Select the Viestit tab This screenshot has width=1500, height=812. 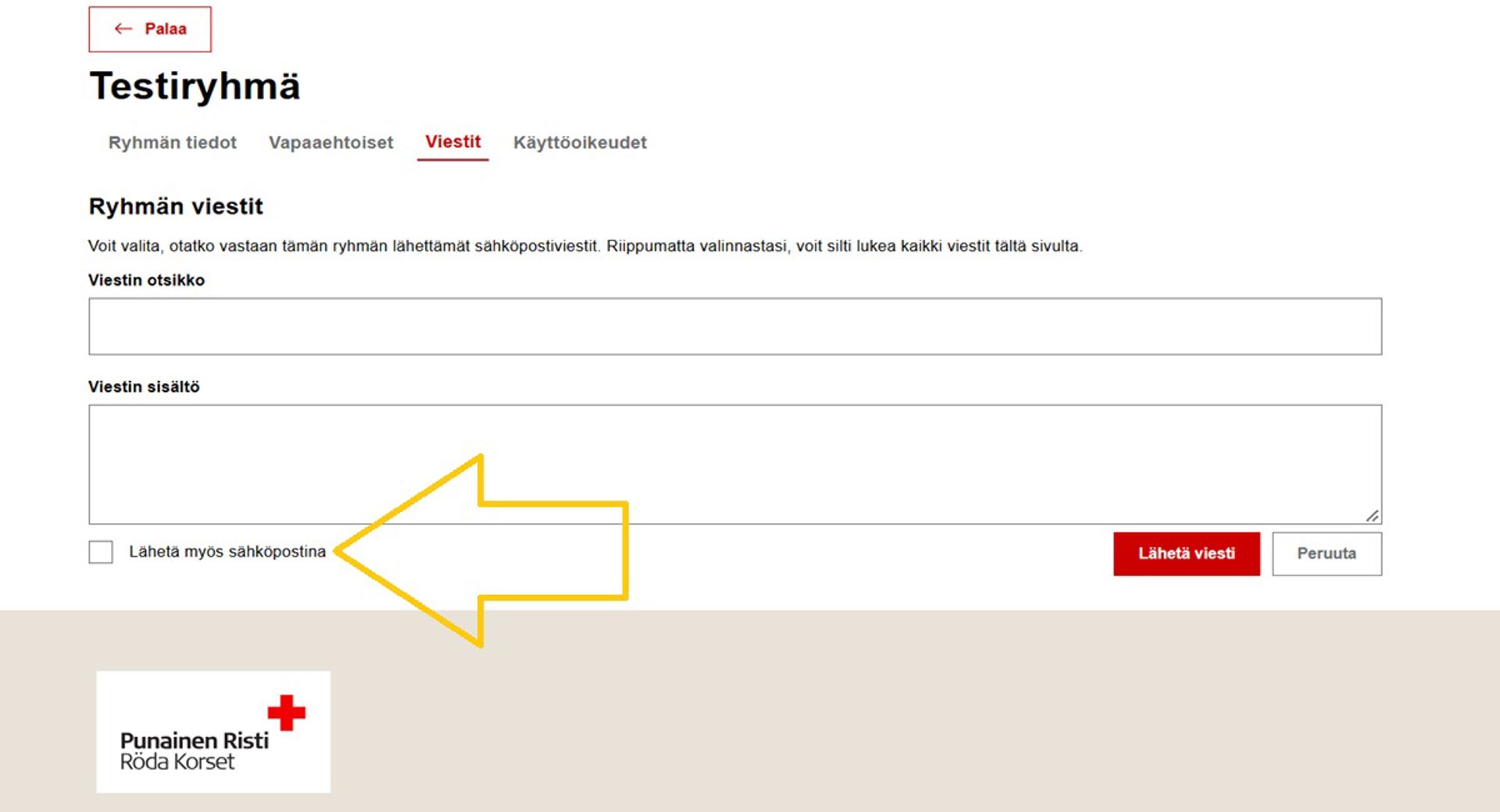pos(453,142)
